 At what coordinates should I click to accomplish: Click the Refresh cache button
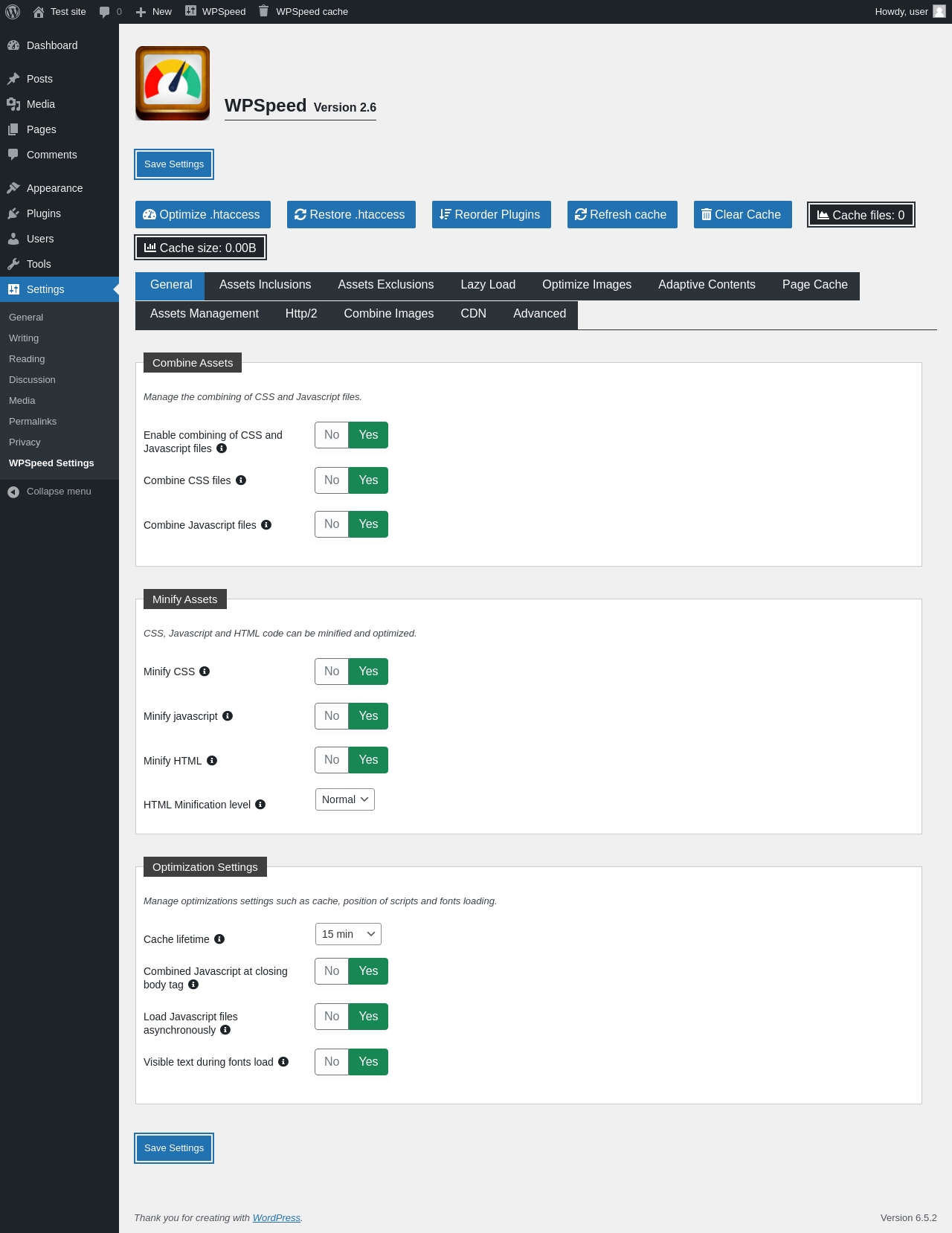623,215
